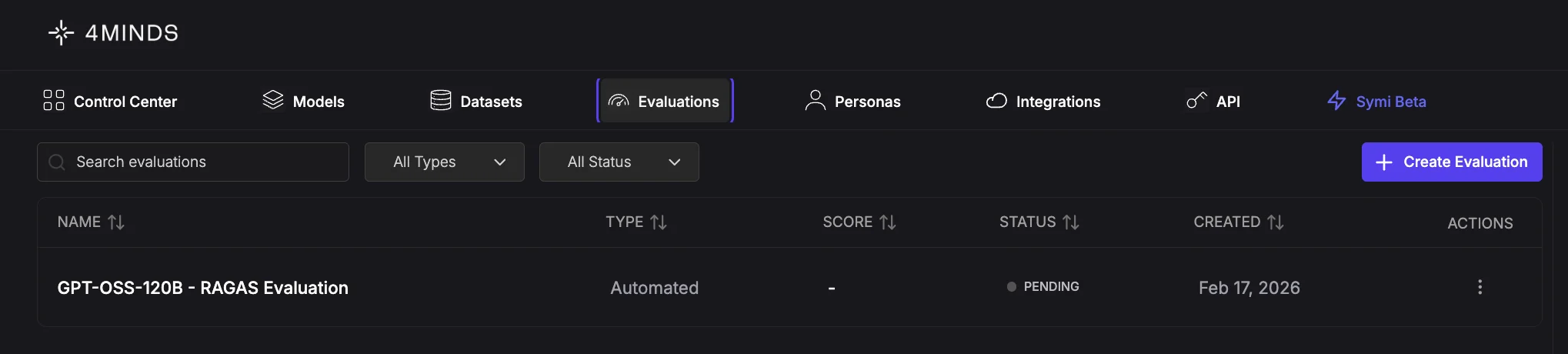Open GPT-OSS-120B - RAGAS Evaluation entry
Image resolution: width=1568 pixels, height=354 pixels.
[203, 288]
